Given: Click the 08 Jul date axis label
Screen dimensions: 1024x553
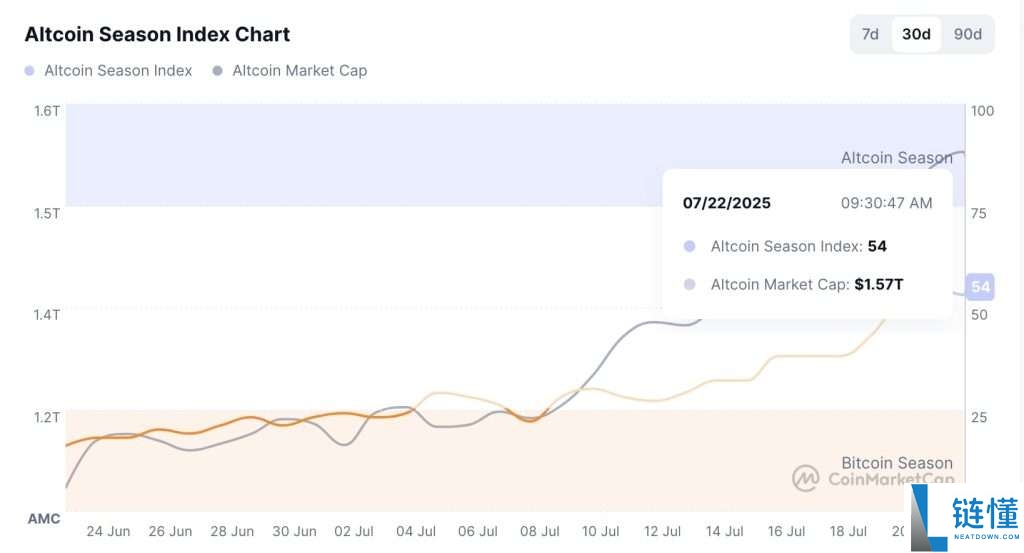Looking at the screenshot, I should tap(539, 531).
